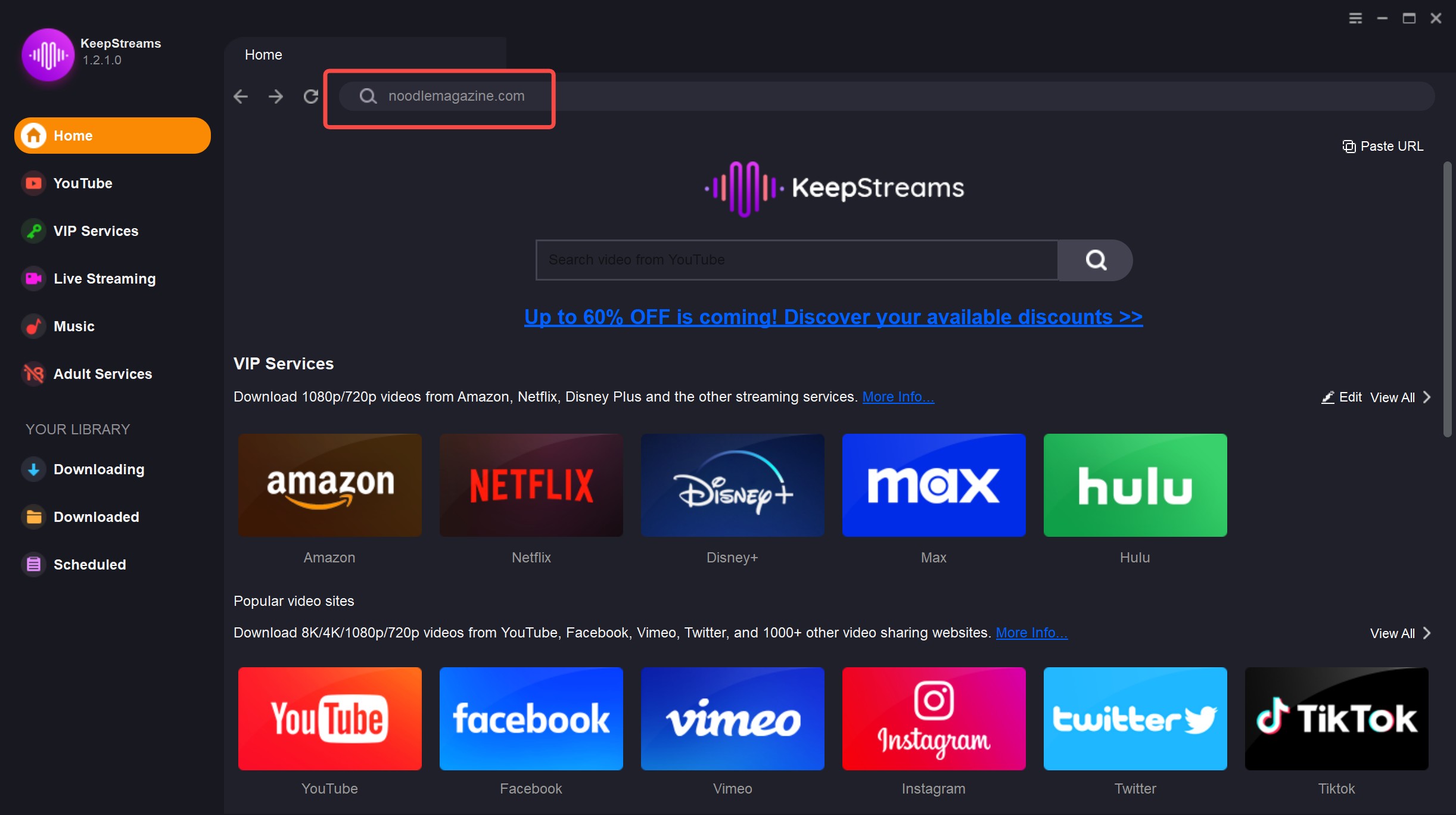Click the Adult Services 18 icon

(x=34, y=374)
